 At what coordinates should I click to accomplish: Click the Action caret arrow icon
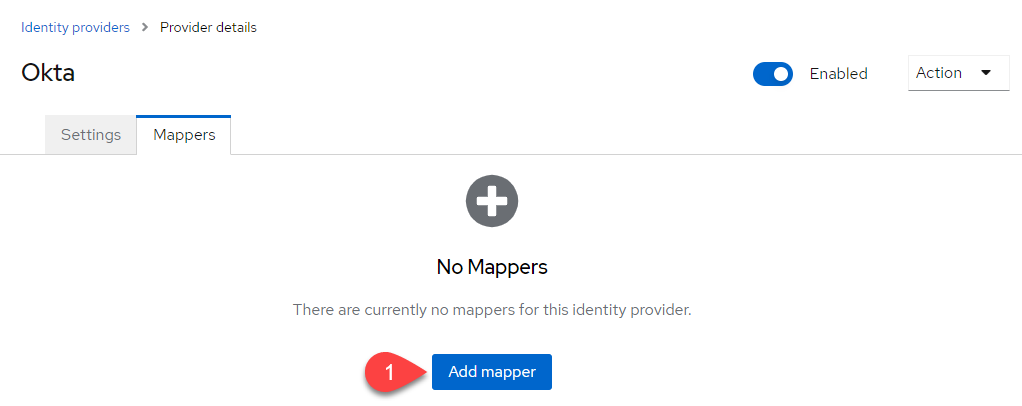(986, 72)
